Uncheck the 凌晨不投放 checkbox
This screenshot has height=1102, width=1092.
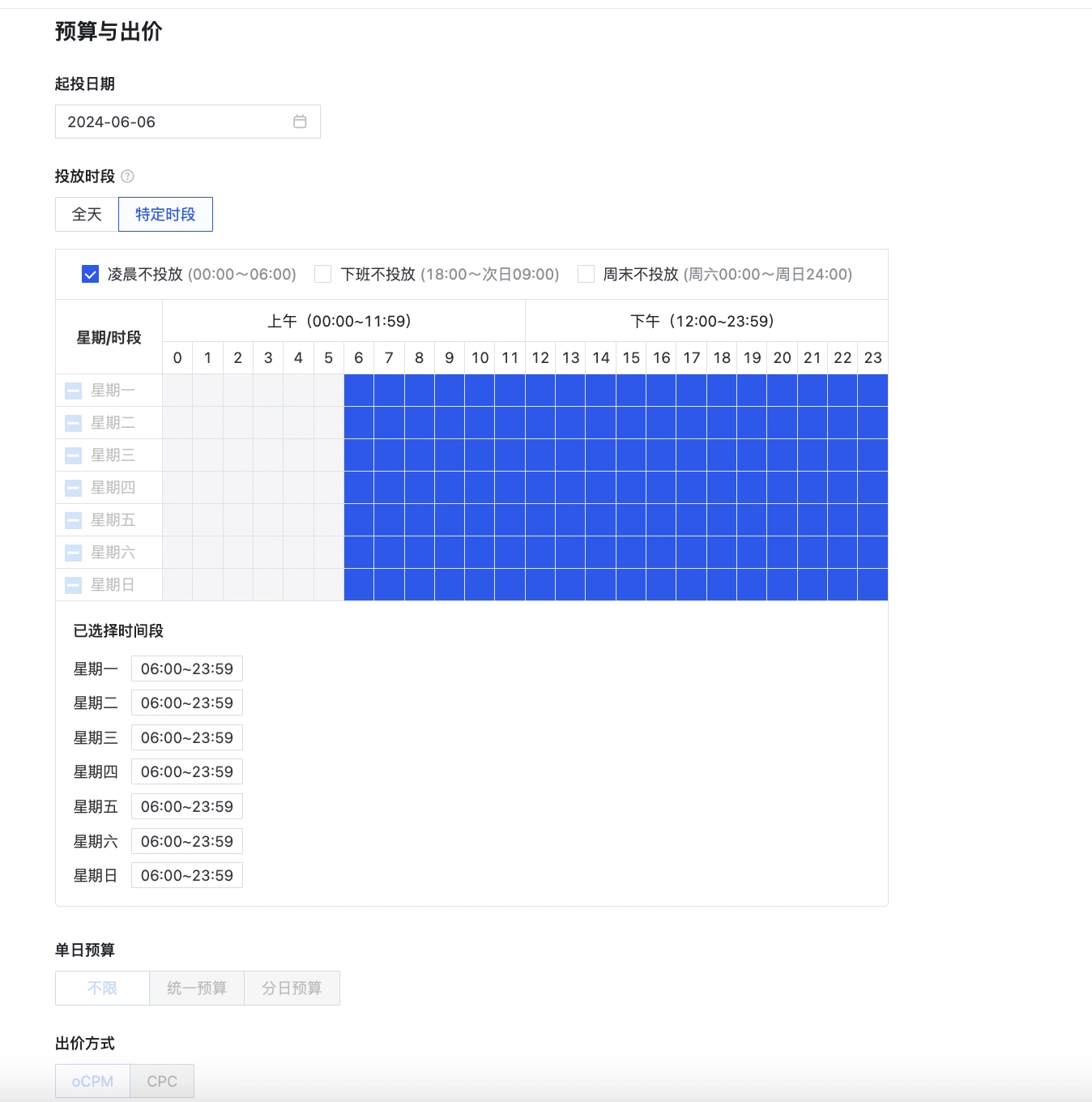click(x=88, y=274)
